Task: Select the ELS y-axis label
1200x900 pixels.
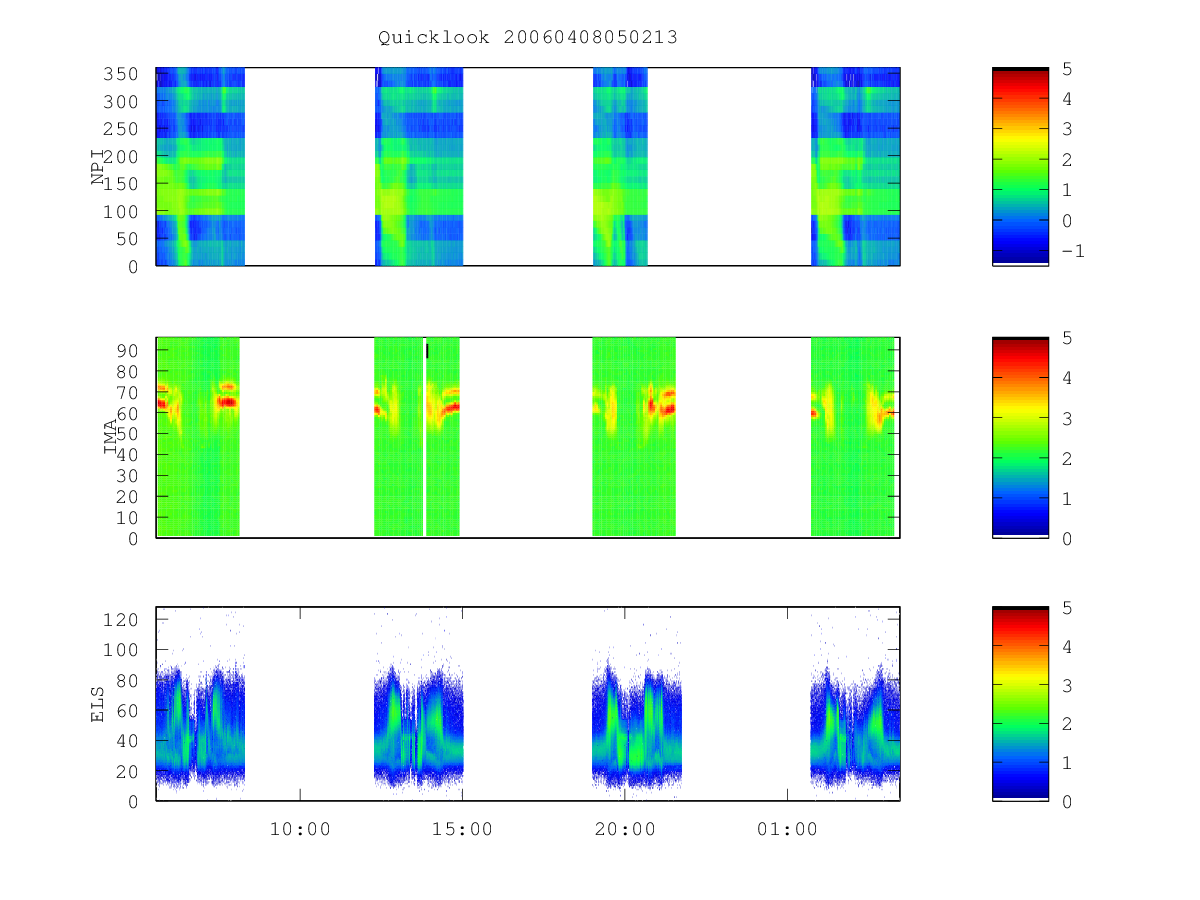Action: coord(98,704)
